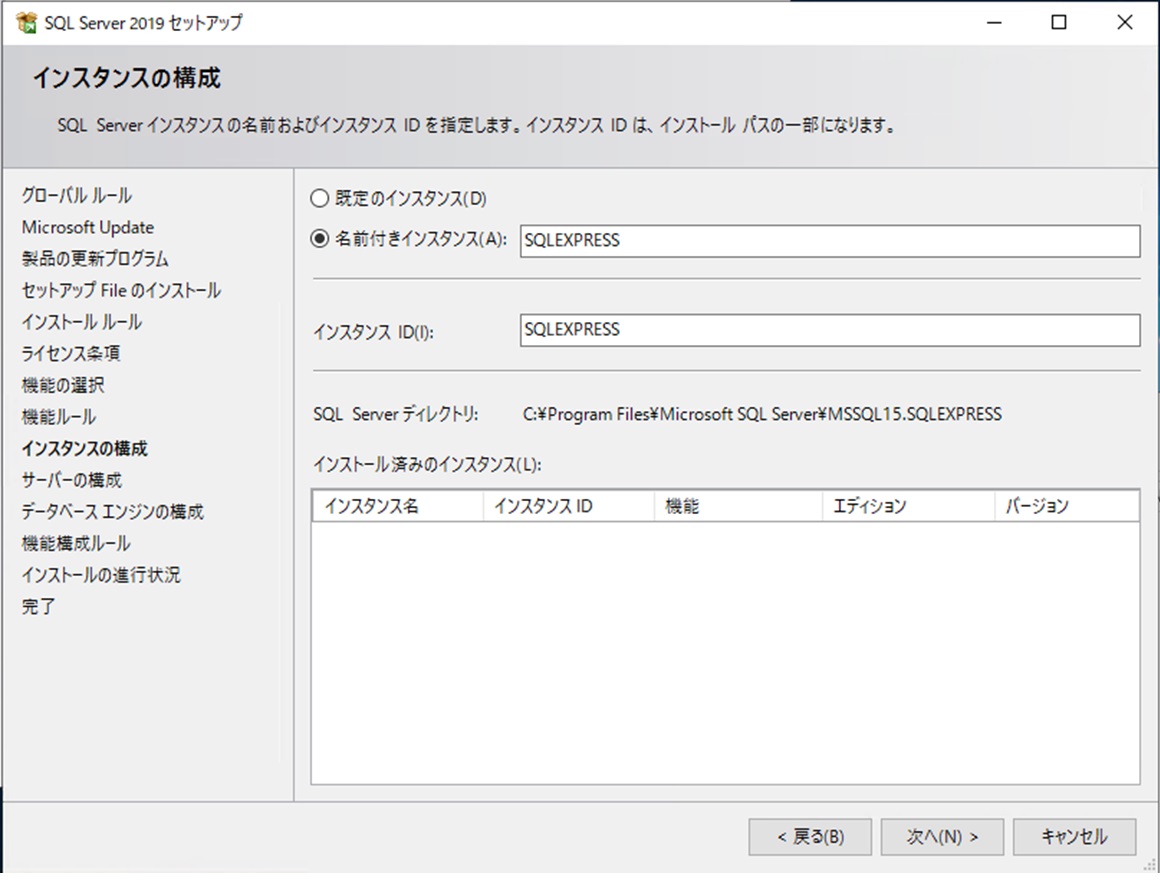Viewport: 1160px width, 888px height.
Task: Click the エディション column header
Action: (x=908, y=506)
